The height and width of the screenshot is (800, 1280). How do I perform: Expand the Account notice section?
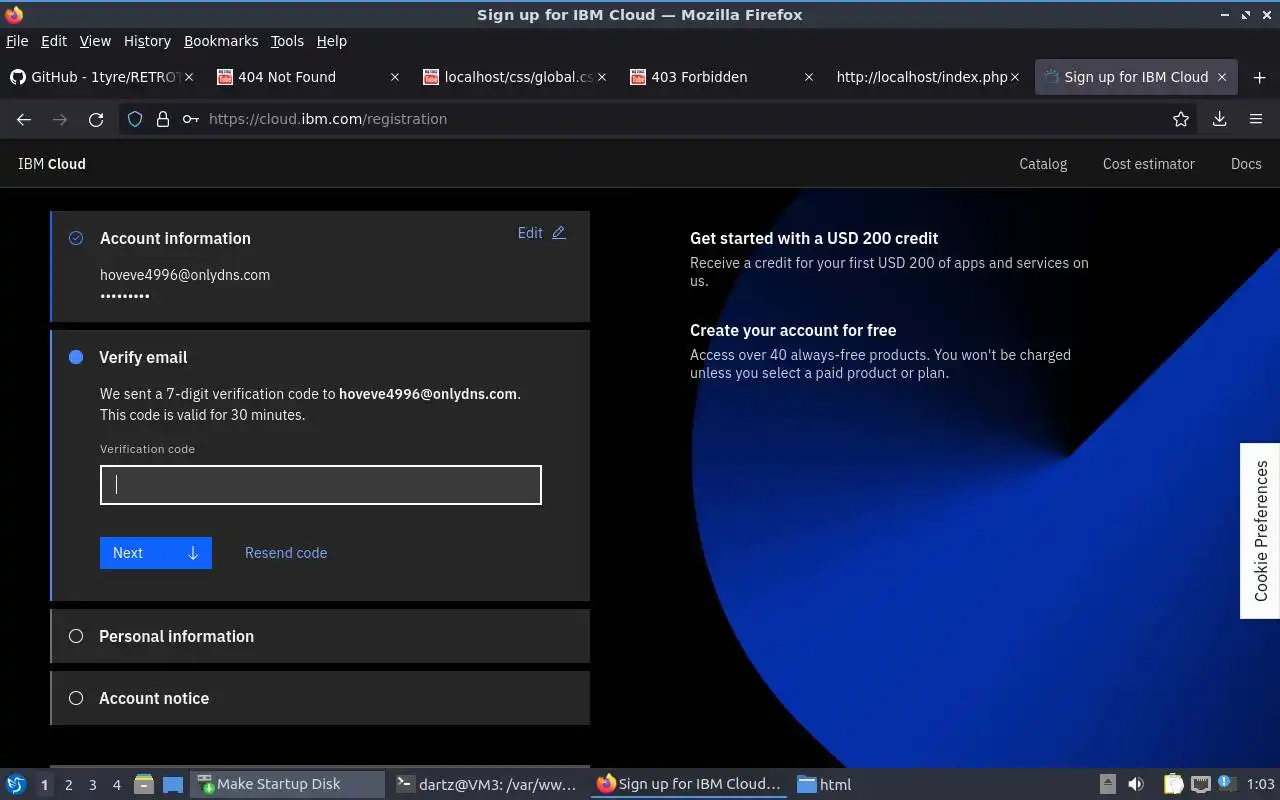[320, 698]
